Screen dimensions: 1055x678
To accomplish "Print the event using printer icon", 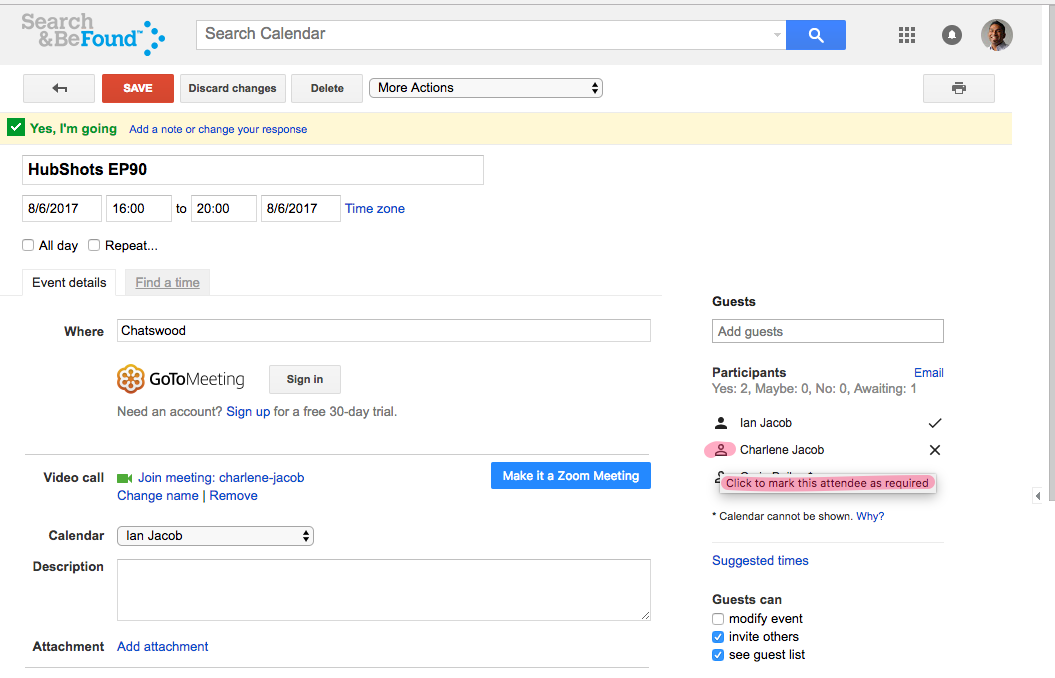I will (x=958, y=88).
